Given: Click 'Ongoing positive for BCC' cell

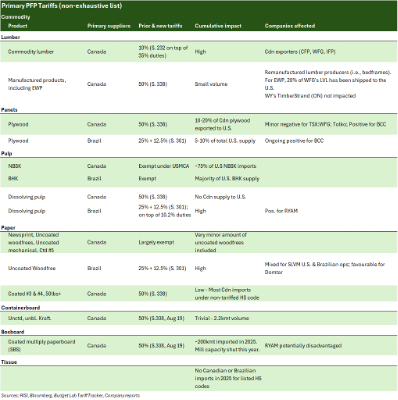Looking at the screenshot, I should [x=294, y=141].
